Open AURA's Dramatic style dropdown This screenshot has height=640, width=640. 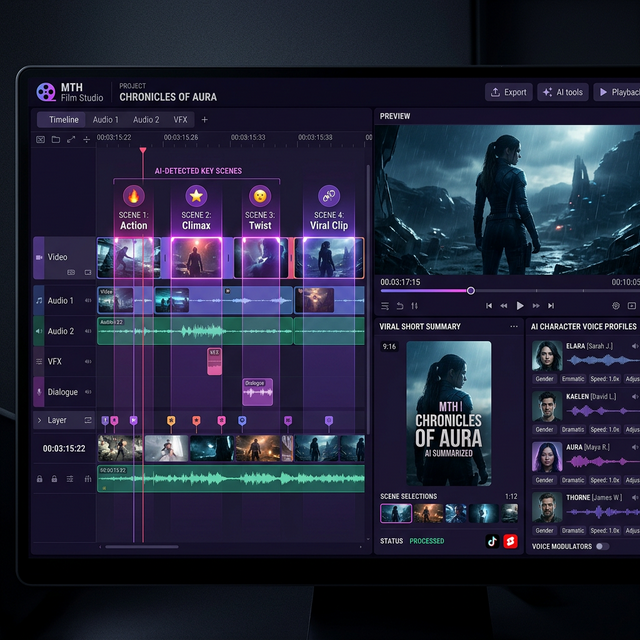pyautogui.click(x=573, y=480)
